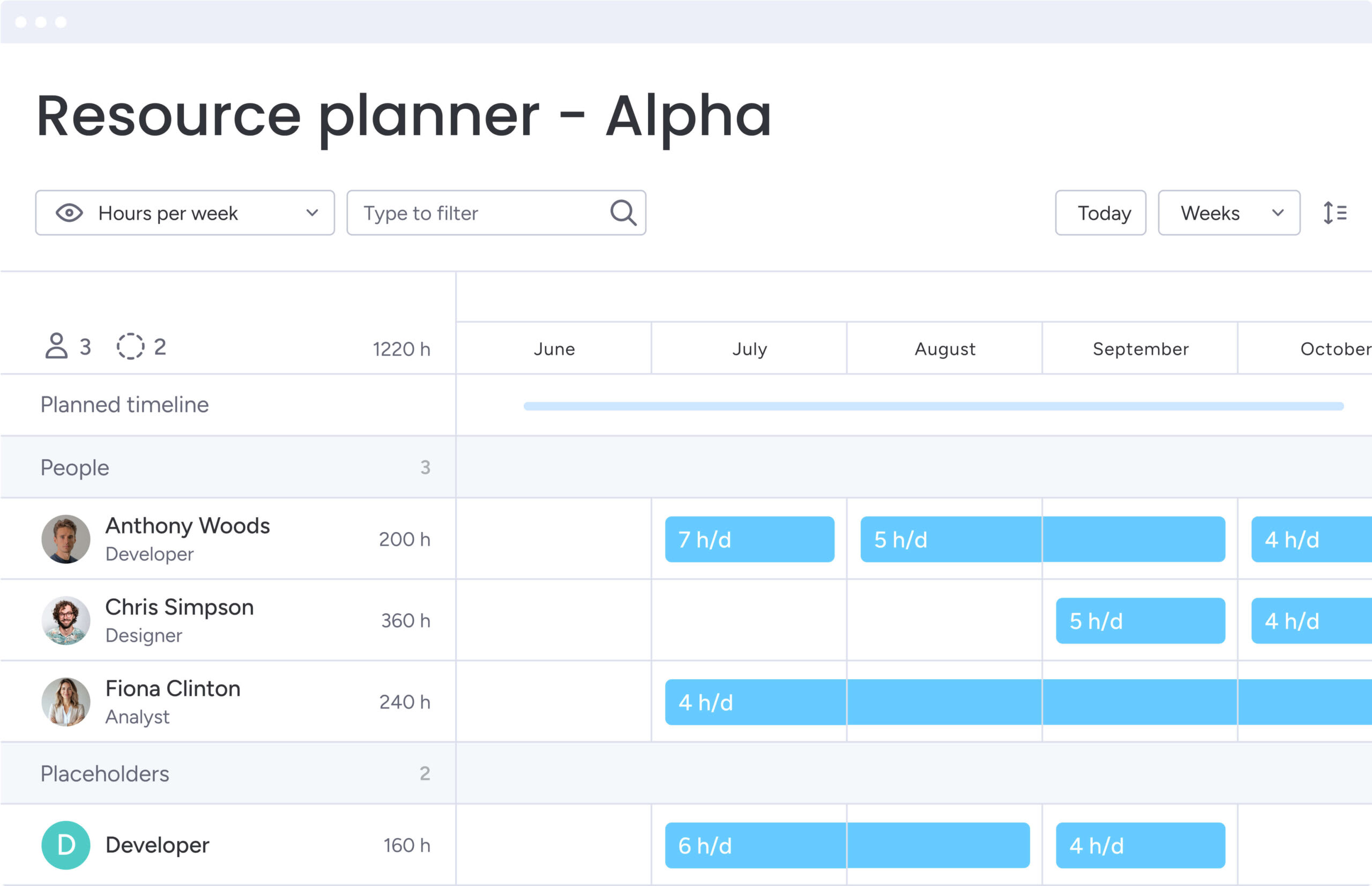Image resolution: width=1372 pixels, height=886 pixels.
Task: Click the eye icon in view selector
Action: pos(69,213)
